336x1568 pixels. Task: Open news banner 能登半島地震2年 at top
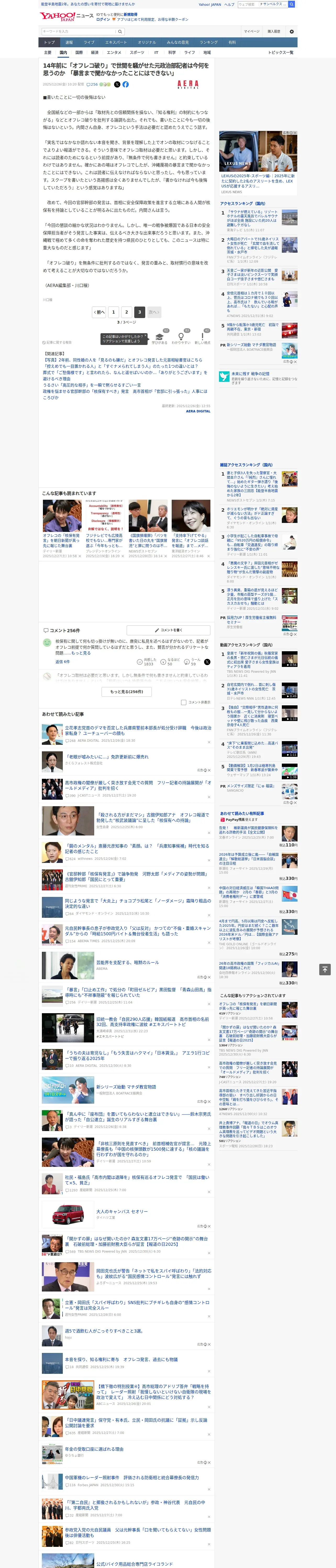pos(88,4)
